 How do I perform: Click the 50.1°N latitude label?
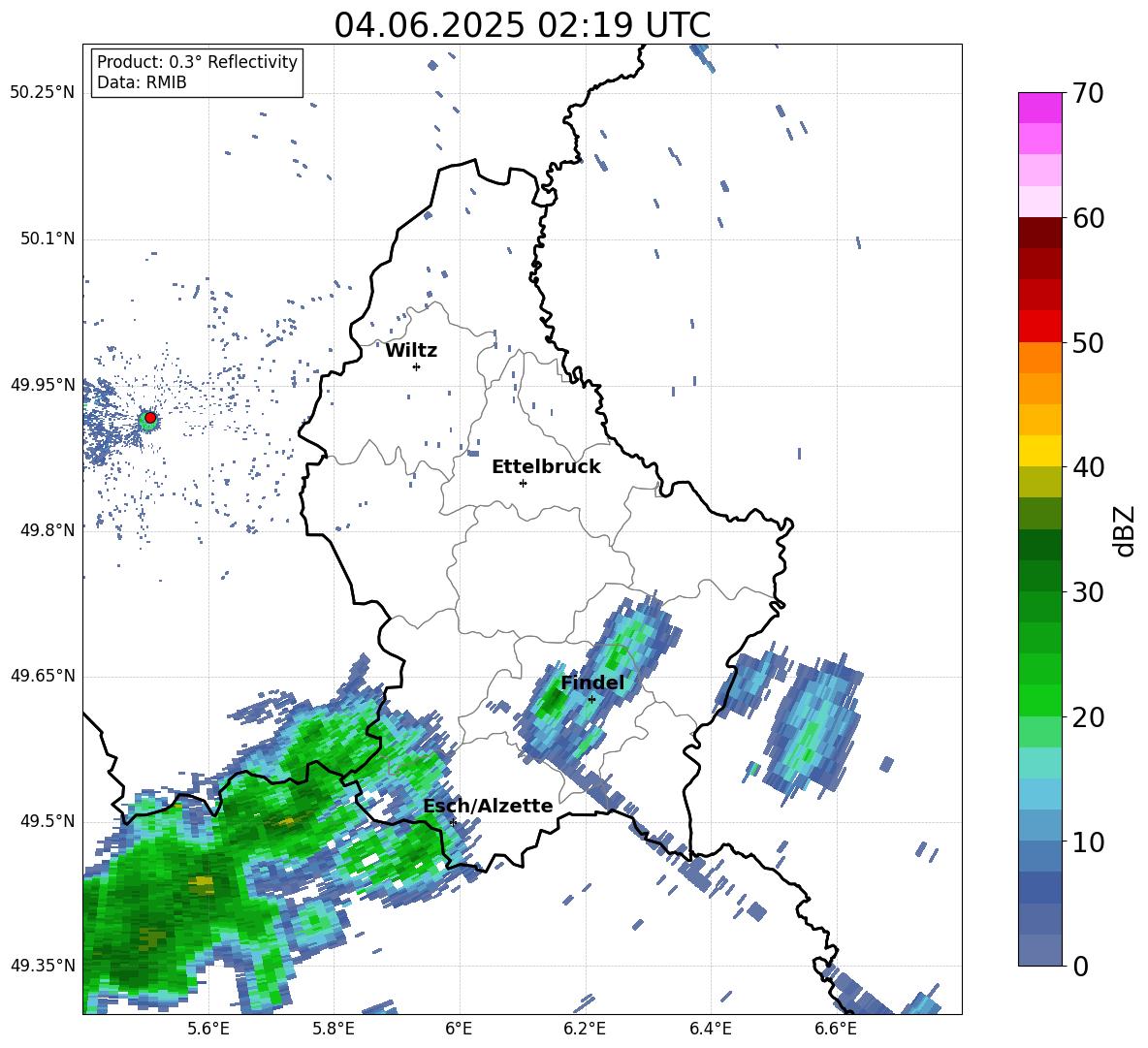pos(47,238)
